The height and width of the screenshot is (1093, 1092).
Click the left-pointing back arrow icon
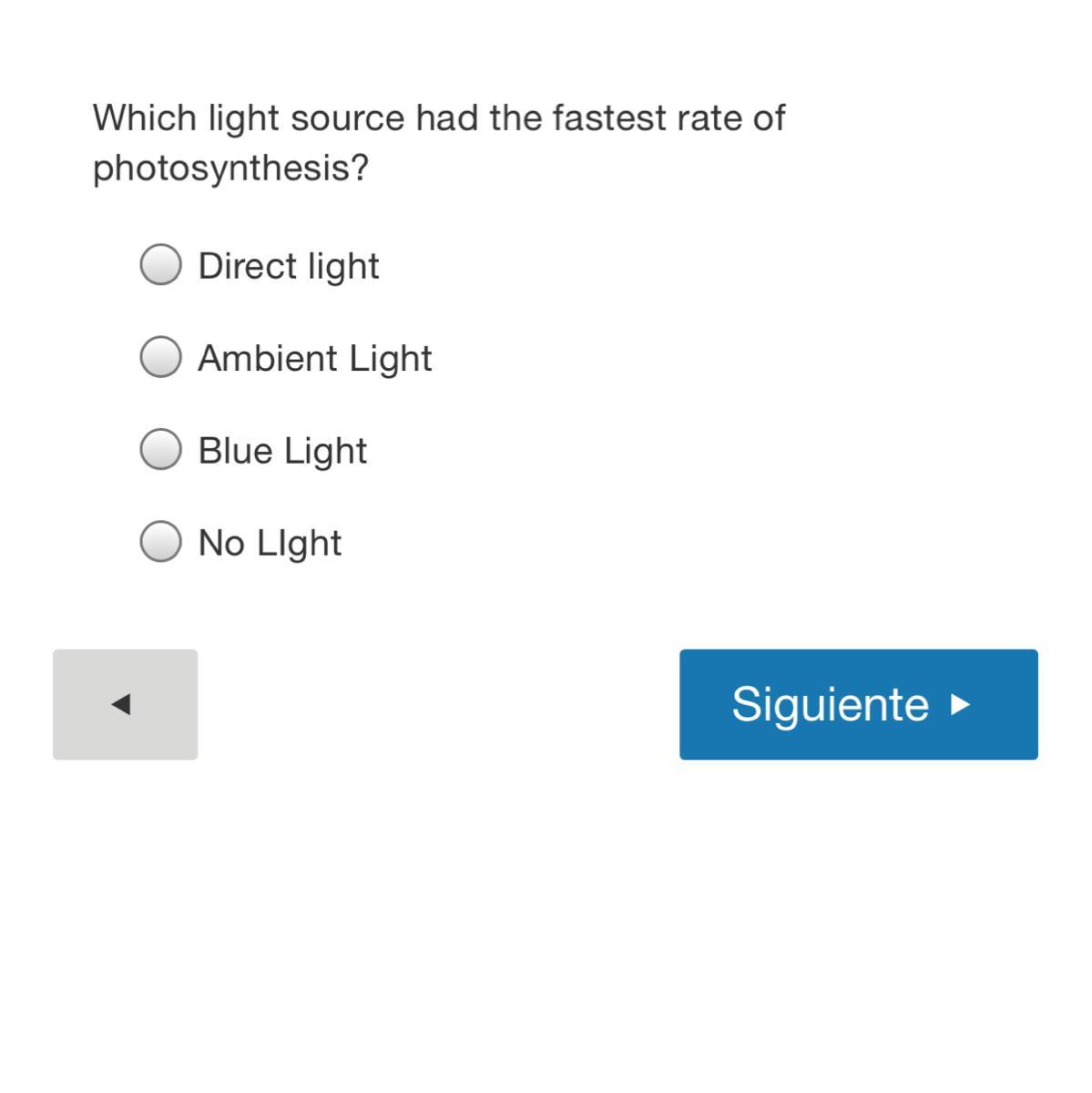[121, 704]
